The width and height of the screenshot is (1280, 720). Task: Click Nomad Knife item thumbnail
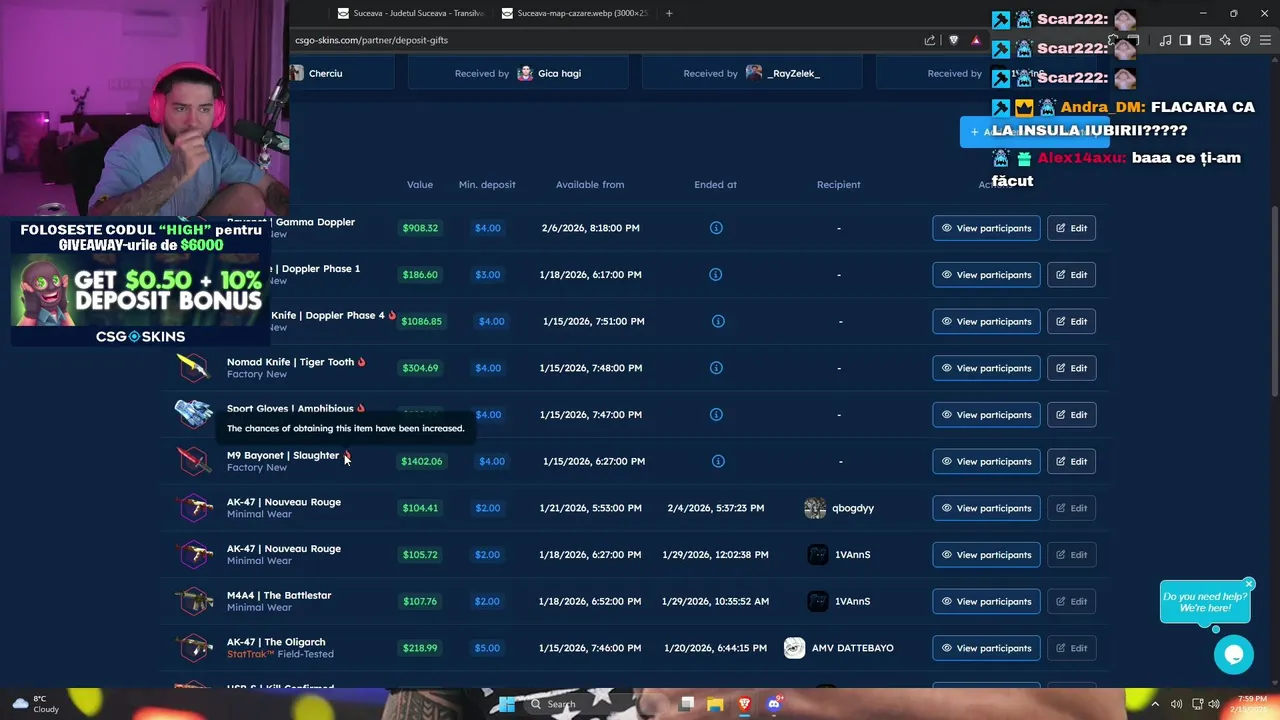[x=194, y=368]
